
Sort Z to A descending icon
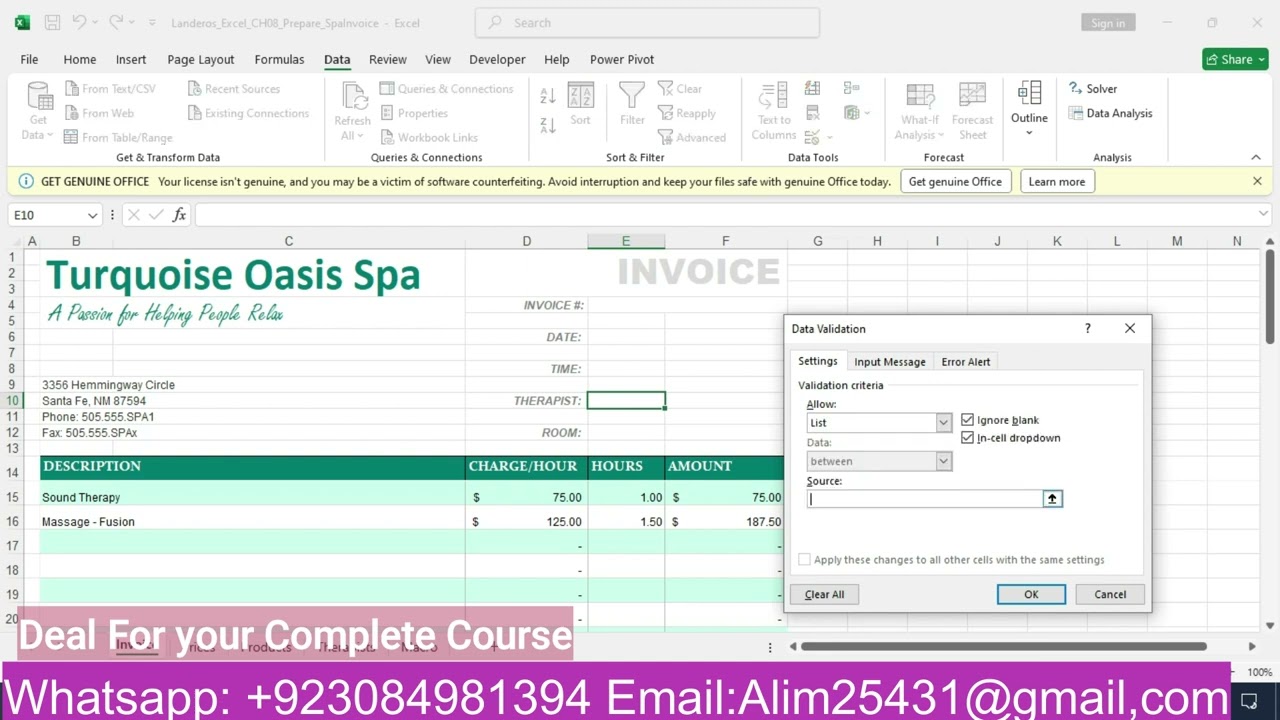(x=548, y=125)
